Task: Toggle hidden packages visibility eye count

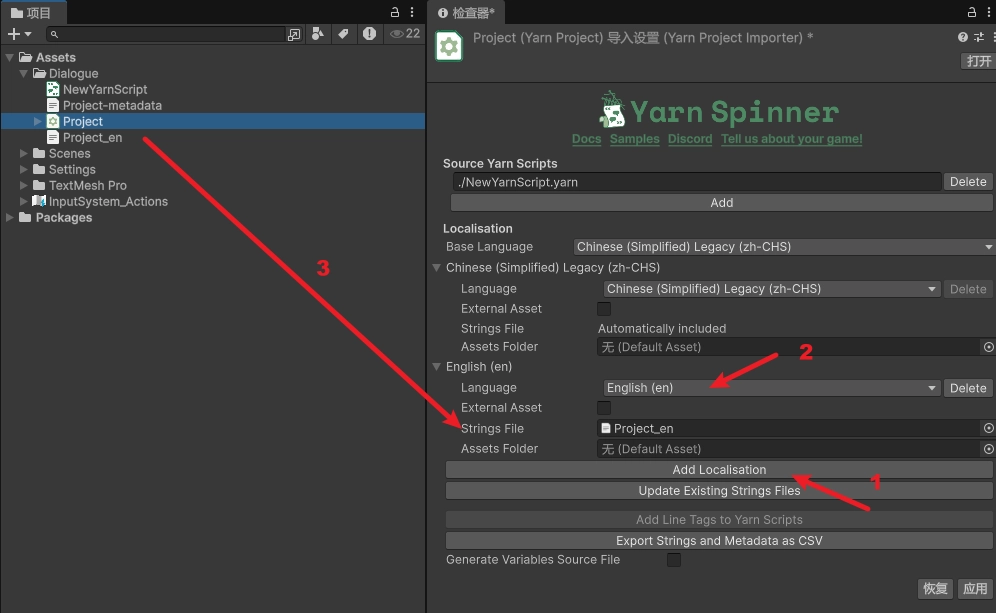Action: 405,34
